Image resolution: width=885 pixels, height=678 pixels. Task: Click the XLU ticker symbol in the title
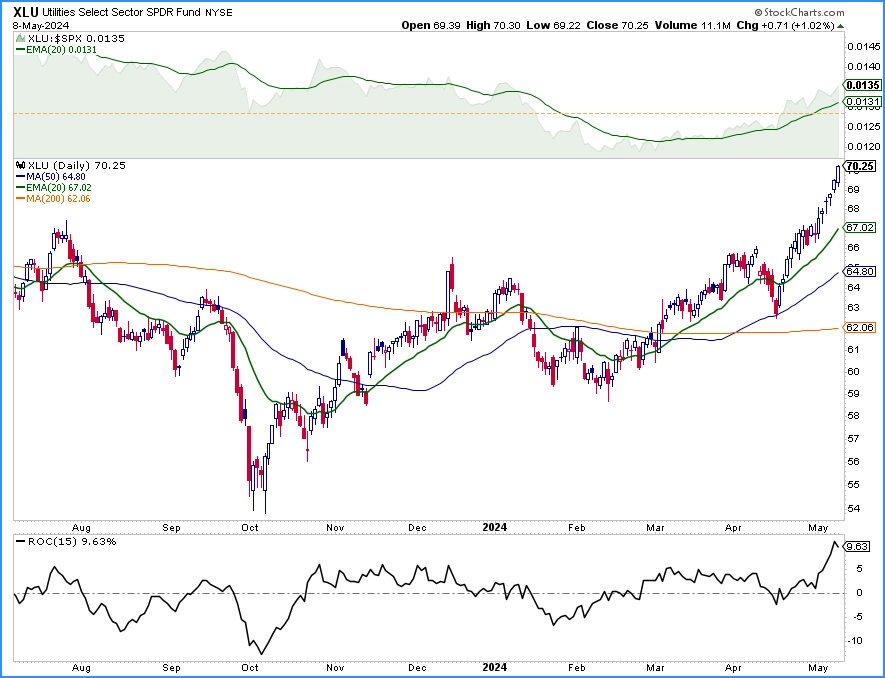click(x=26, y=12)
